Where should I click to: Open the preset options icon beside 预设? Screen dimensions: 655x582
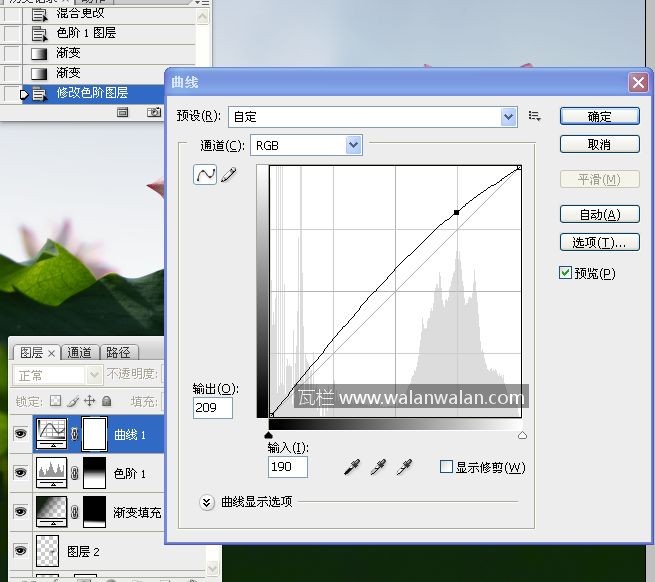coord(535,117)
